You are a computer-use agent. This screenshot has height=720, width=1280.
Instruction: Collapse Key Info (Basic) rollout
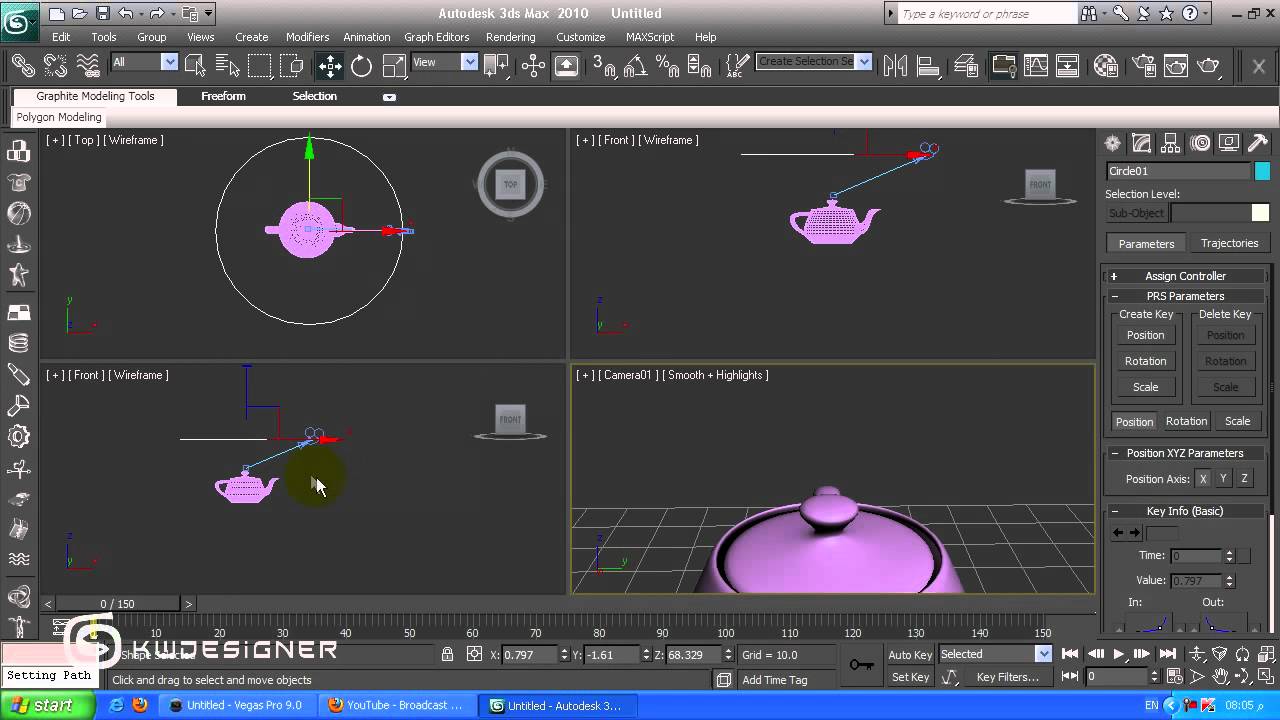(x=1185, y=511)
